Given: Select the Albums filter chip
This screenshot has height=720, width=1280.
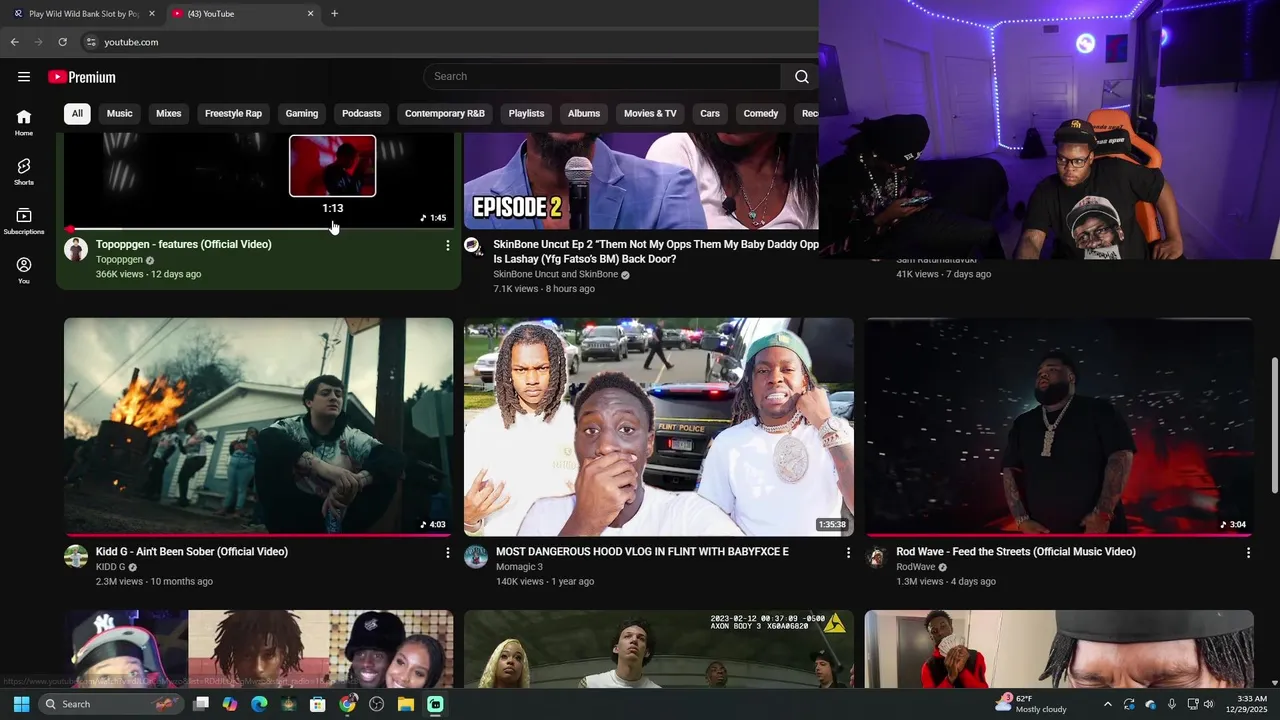Looking at the screenshot, I should tap(584, 113).
